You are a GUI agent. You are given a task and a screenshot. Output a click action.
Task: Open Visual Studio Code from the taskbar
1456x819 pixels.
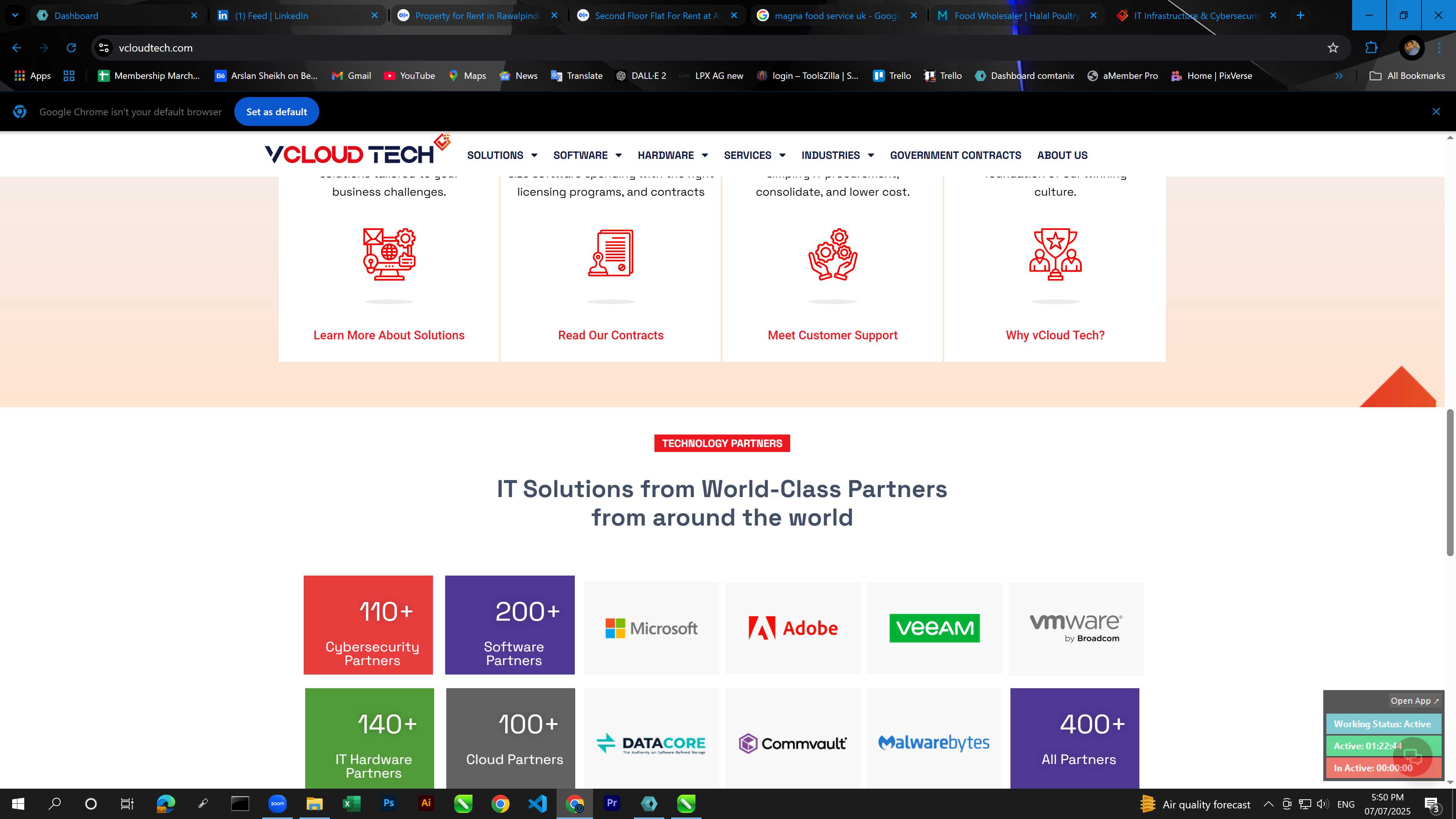click(x=538, y=804)
